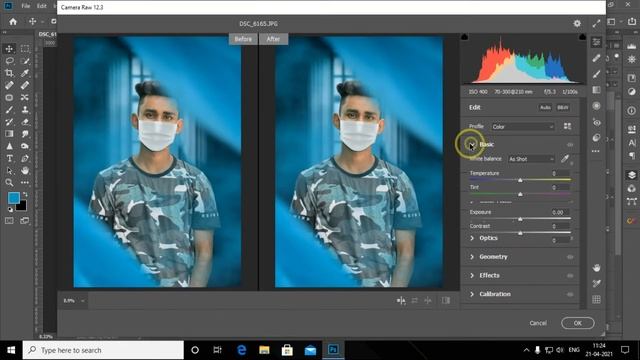Click the Cancel button
Screen dimensions: 640x360
point(538,323)
